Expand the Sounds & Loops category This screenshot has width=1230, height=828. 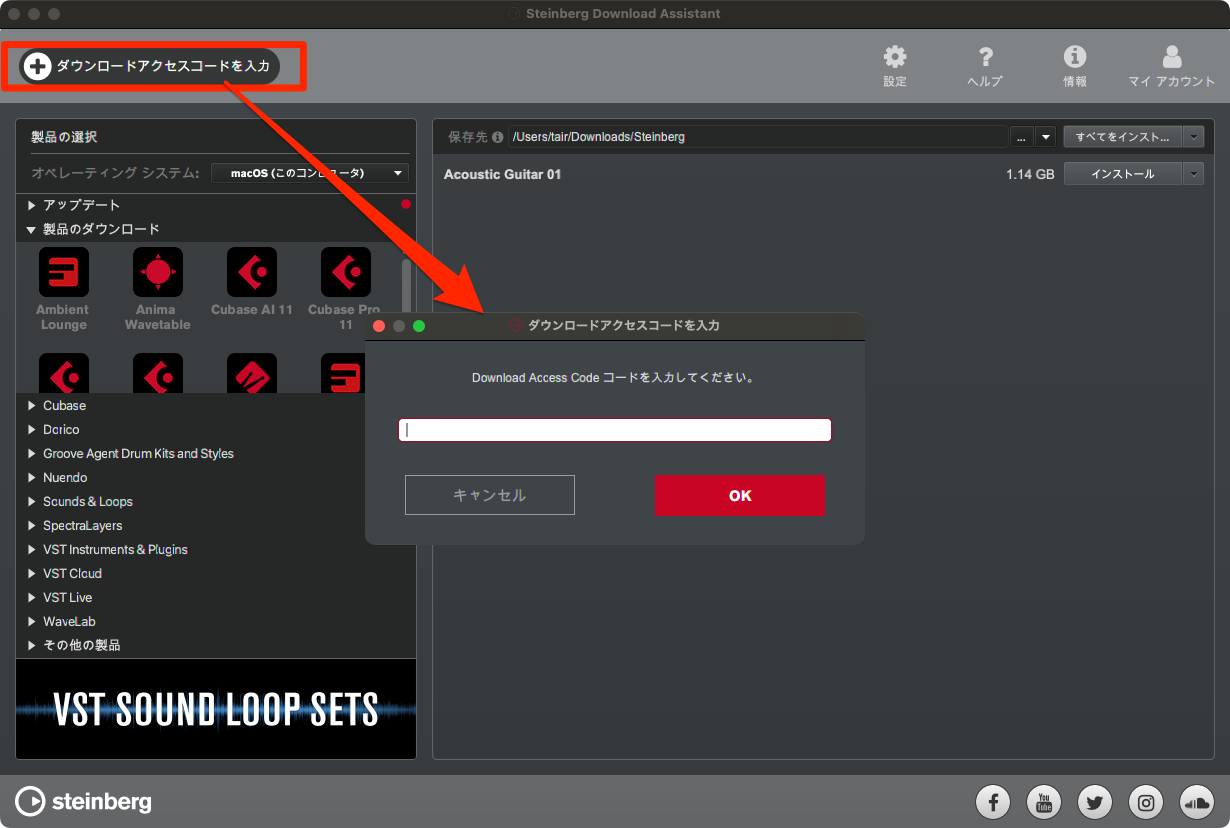[x=32, y=502]
